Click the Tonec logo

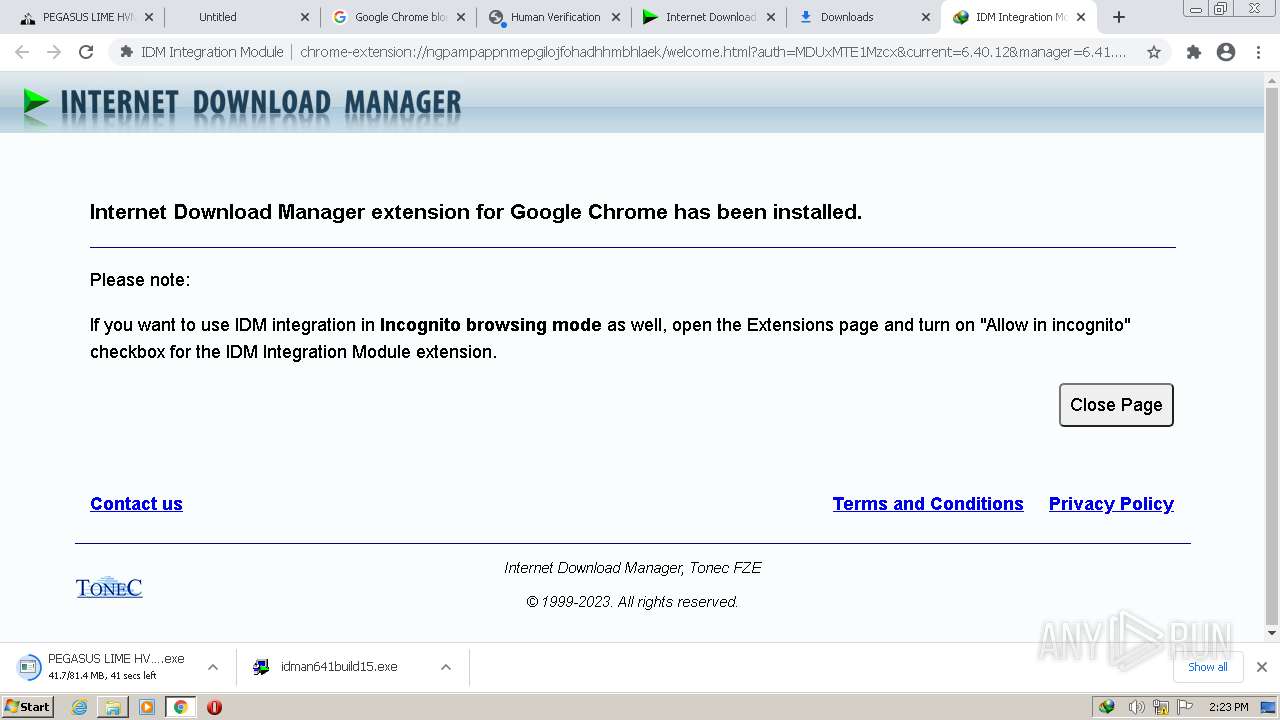click(x=109, y=587)
